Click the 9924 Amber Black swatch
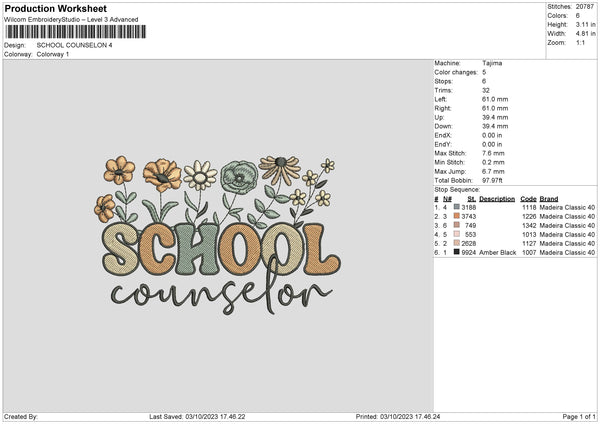This screenshot has height=424, width=600. 457,252
